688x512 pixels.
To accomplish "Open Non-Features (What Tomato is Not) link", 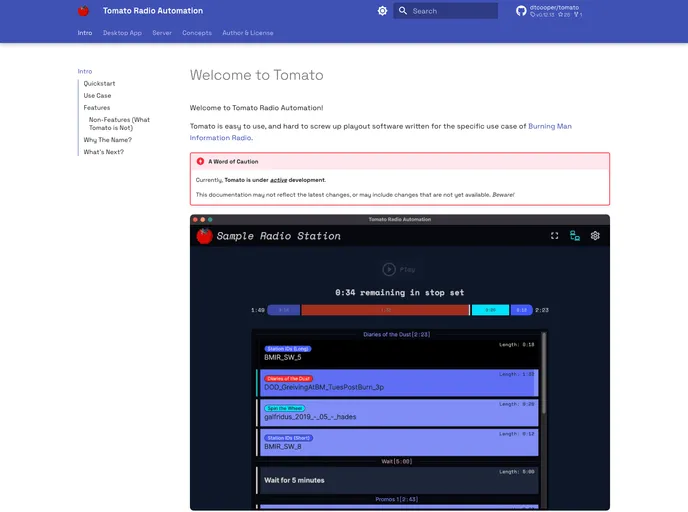I will pos(119,124).
